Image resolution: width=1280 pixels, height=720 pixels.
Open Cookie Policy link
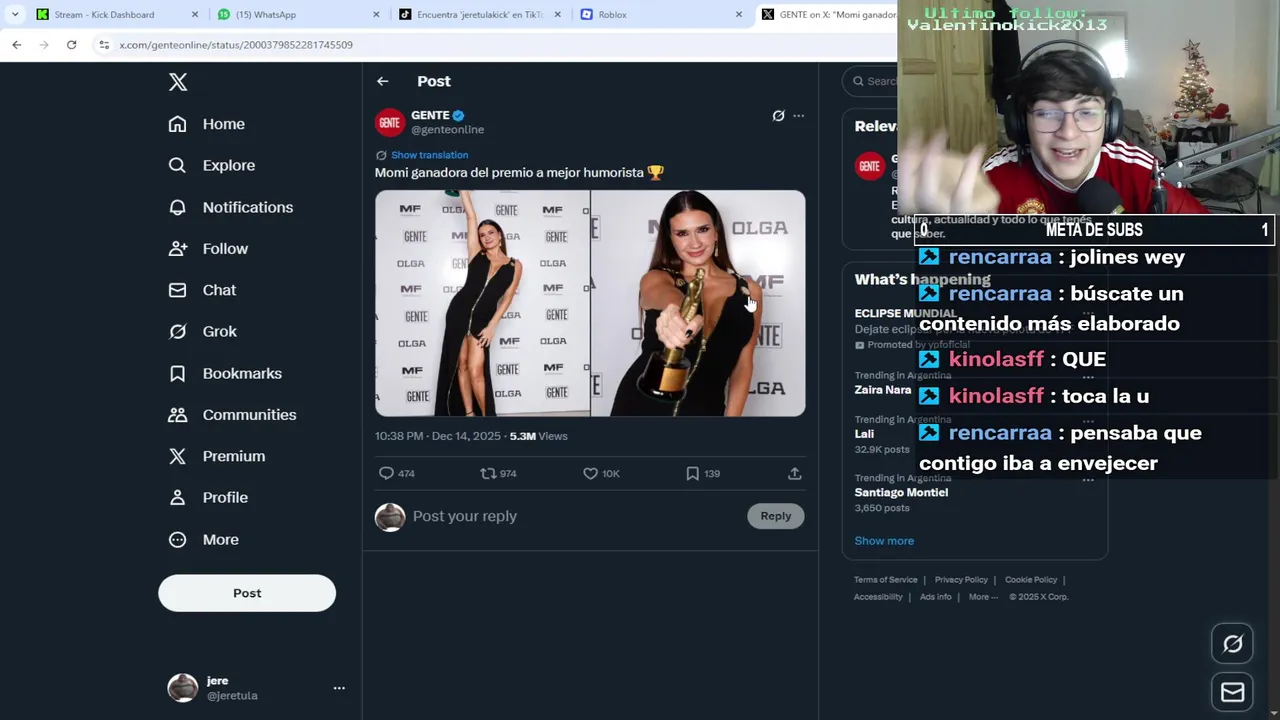click(1031, 580)
